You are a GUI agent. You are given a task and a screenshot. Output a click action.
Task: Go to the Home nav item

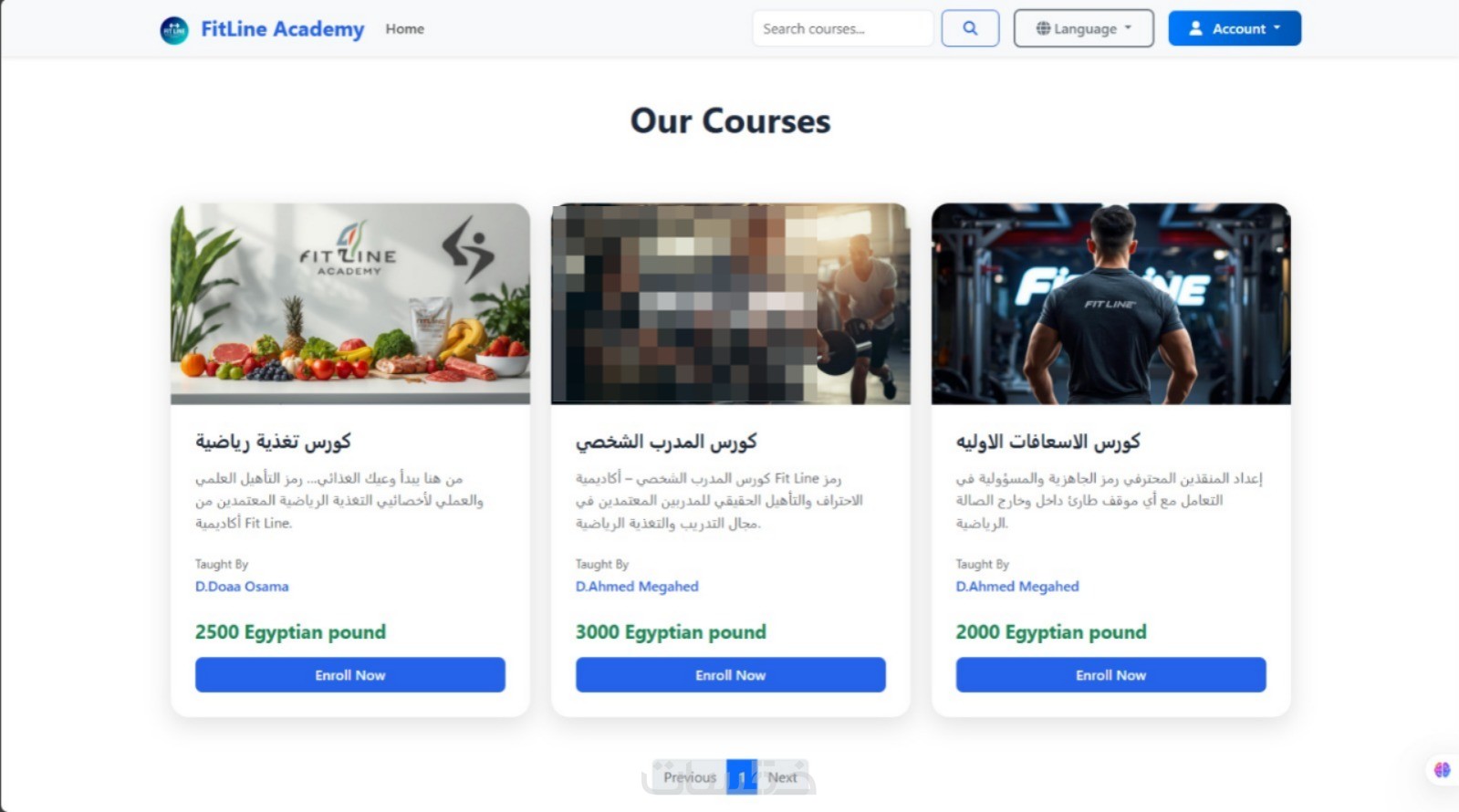tap(404, 29)
